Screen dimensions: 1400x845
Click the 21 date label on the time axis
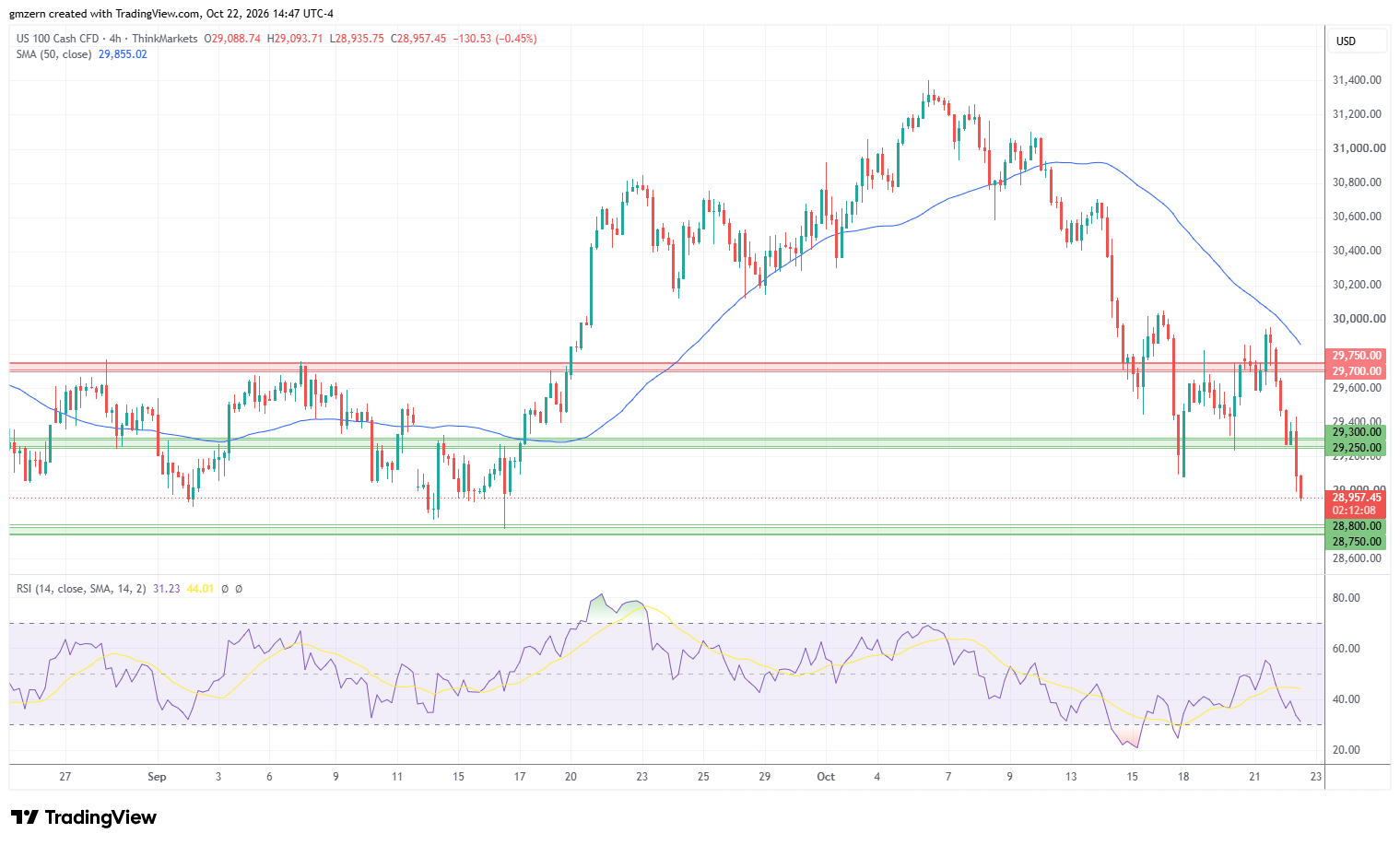coord(1254,777)
